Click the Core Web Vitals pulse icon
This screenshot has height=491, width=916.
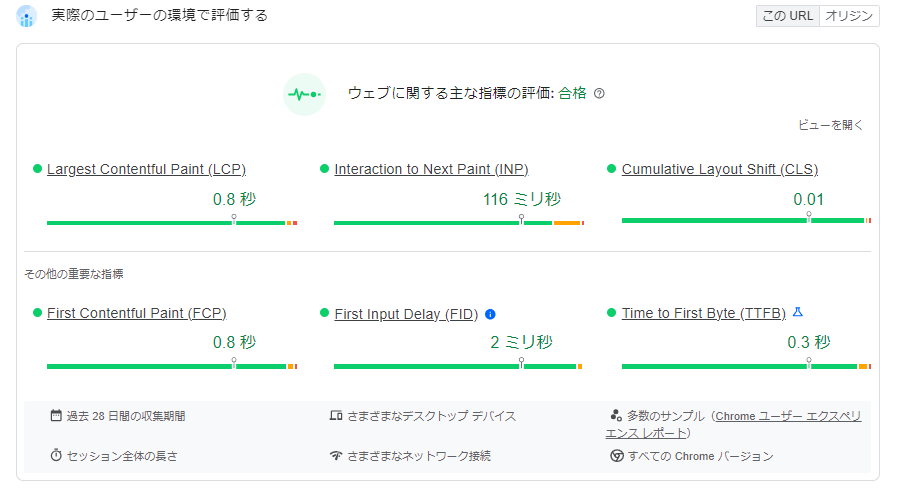[305, 94]
